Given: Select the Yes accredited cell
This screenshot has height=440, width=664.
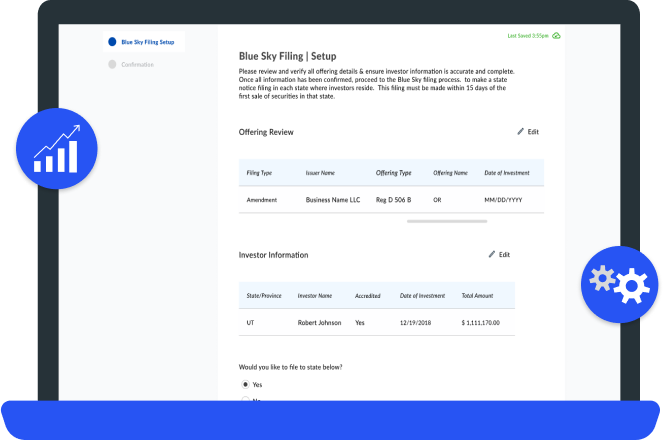Looking at the screenshot, I should click(360, 323).
